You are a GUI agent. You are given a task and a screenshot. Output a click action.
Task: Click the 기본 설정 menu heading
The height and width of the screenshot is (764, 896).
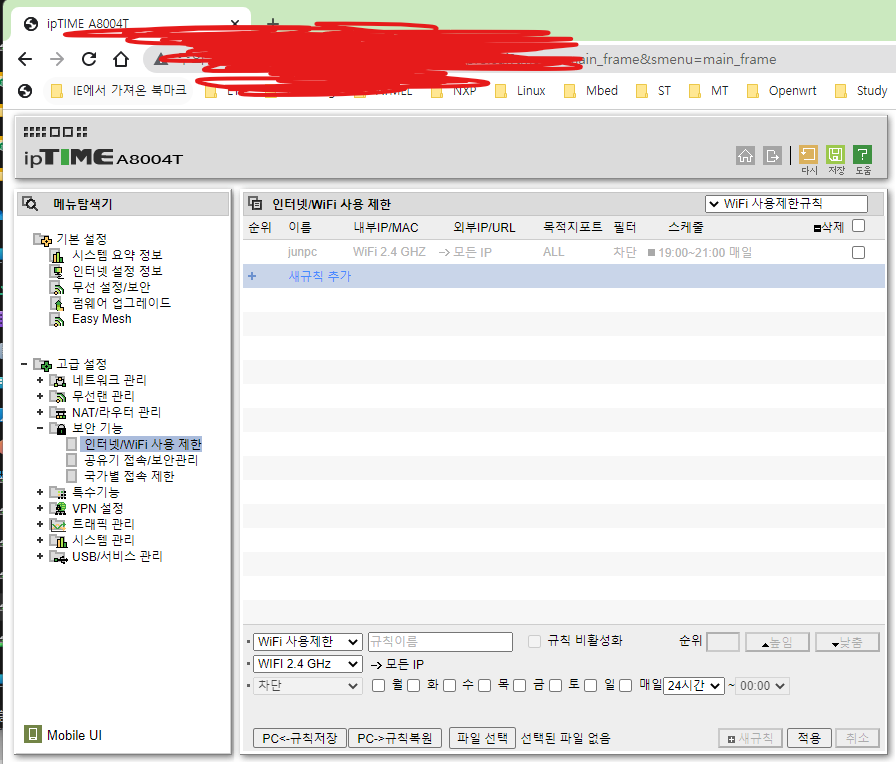[81, 239]
